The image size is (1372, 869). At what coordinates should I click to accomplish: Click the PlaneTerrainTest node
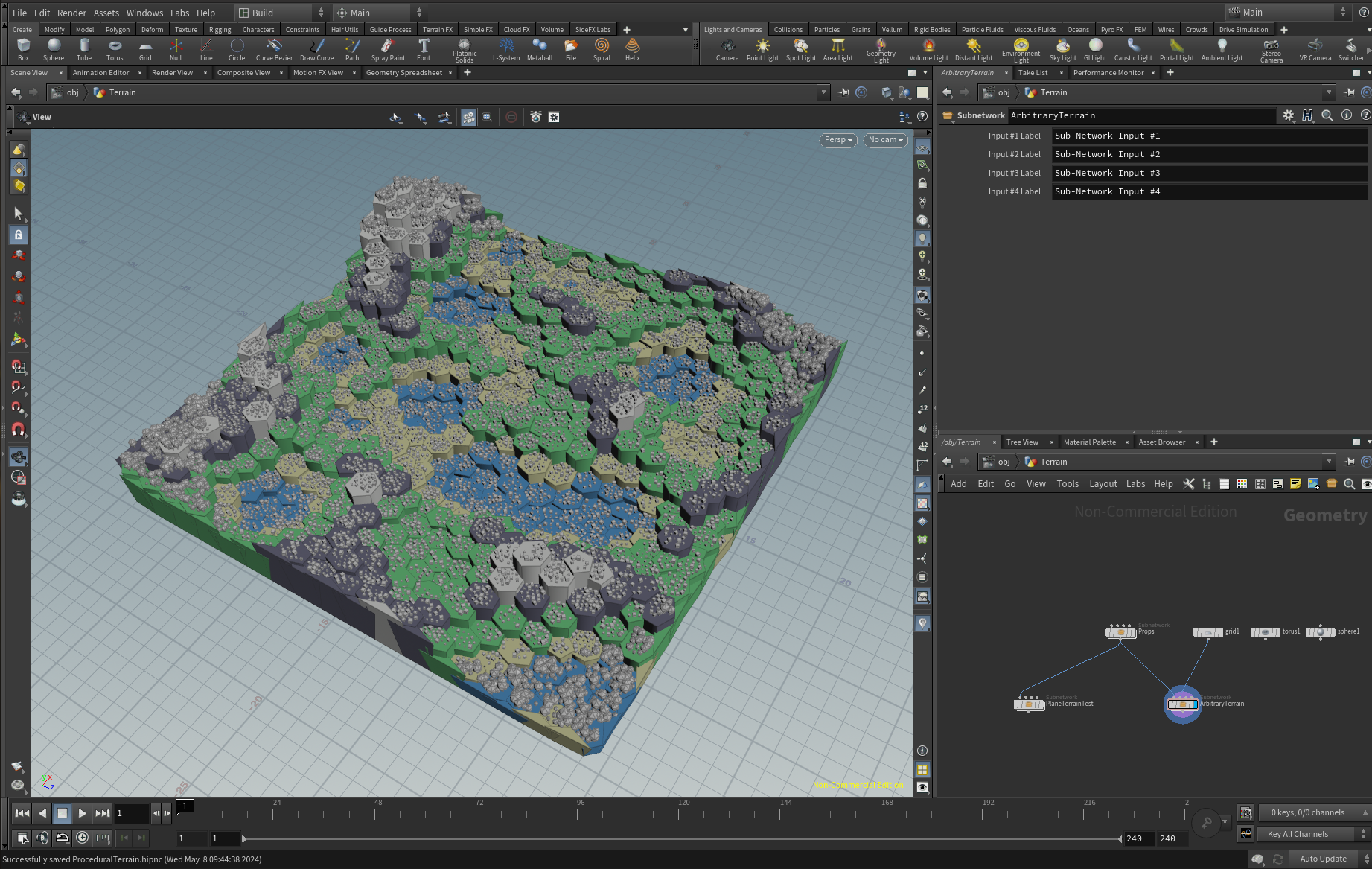(x=1029, y=704)
